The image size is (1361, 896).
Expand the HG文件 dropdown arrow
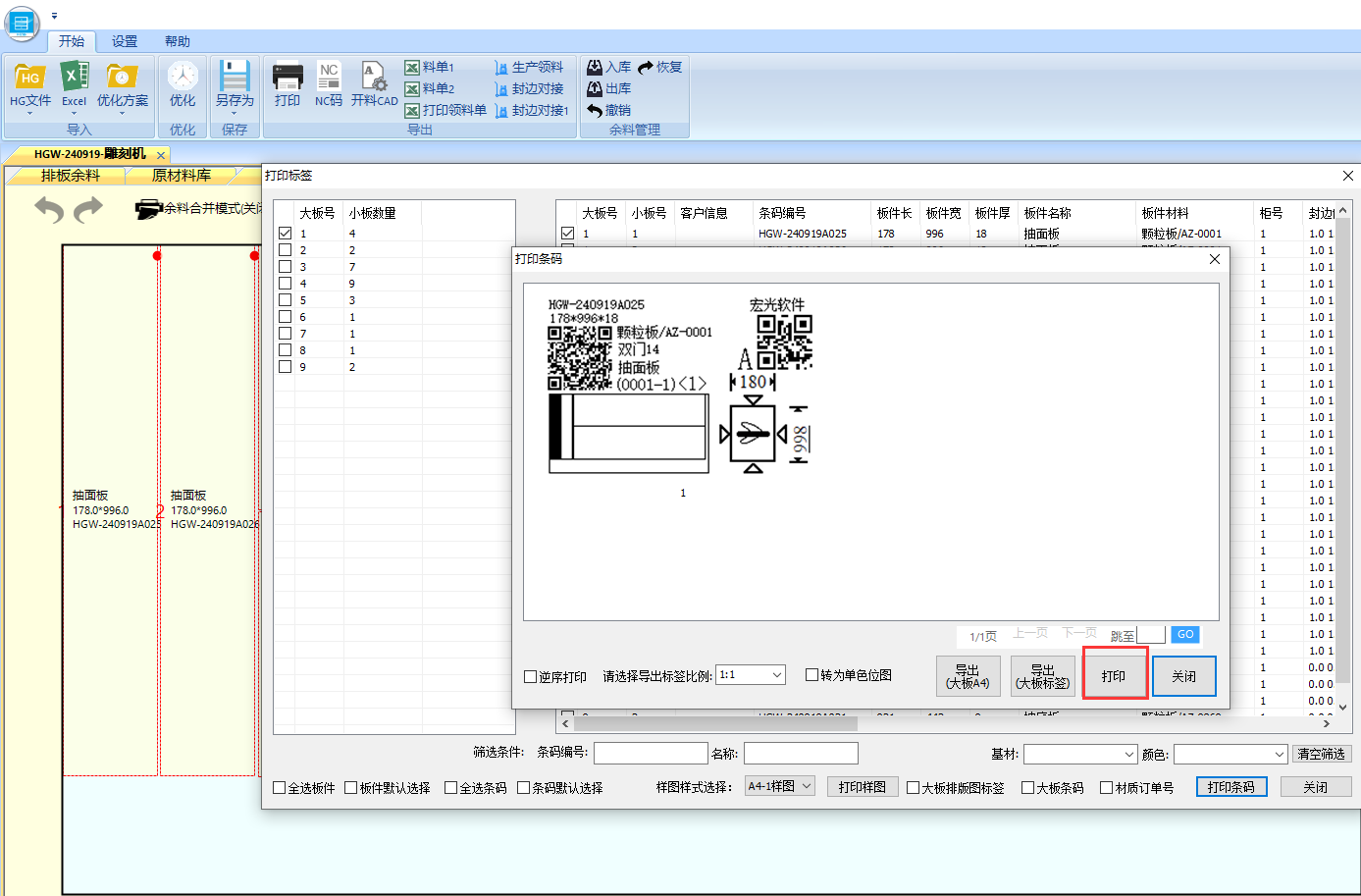click(x=30, y=113)
